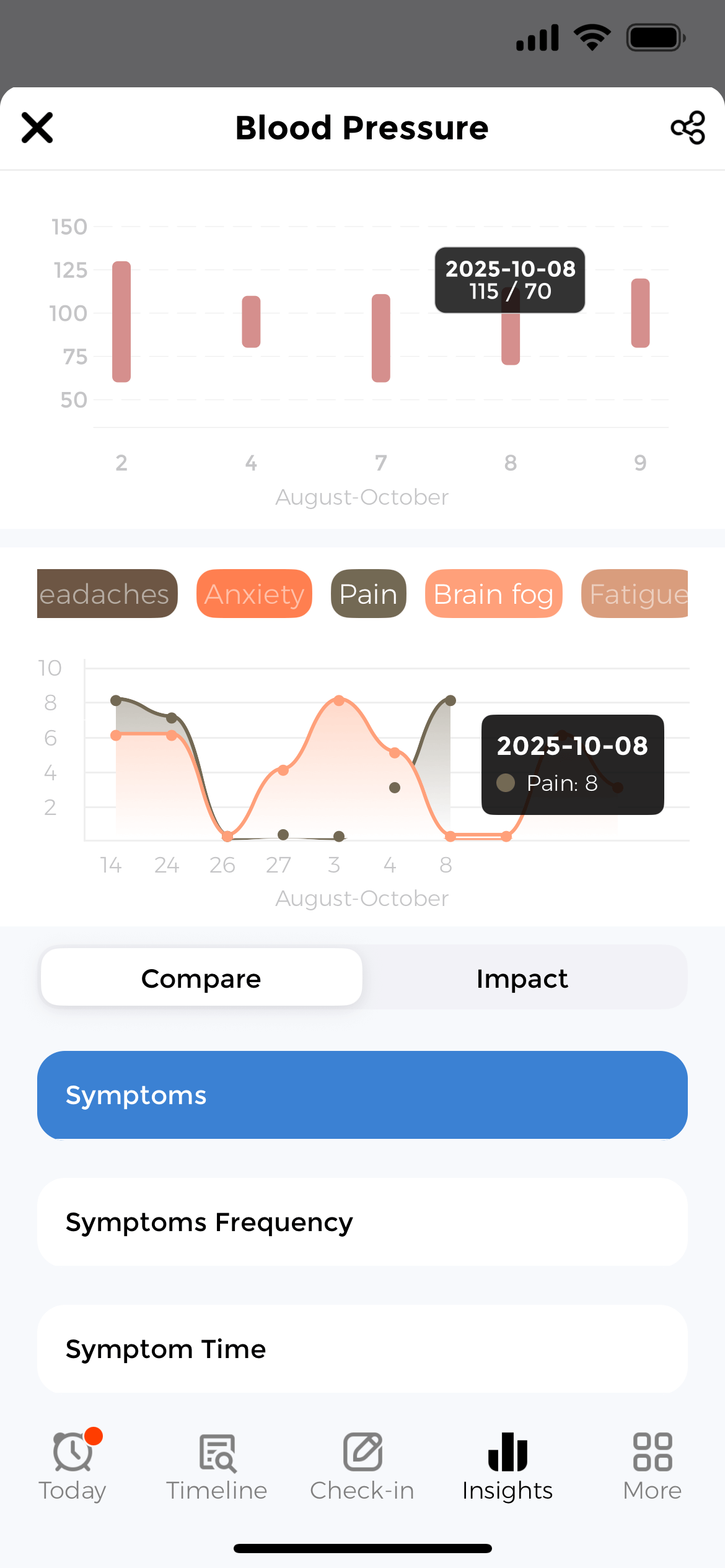The image size is (725, 1568).
Task: Expand the Symptoms section
Action: pyautogui.click(x=362, y=1095)
